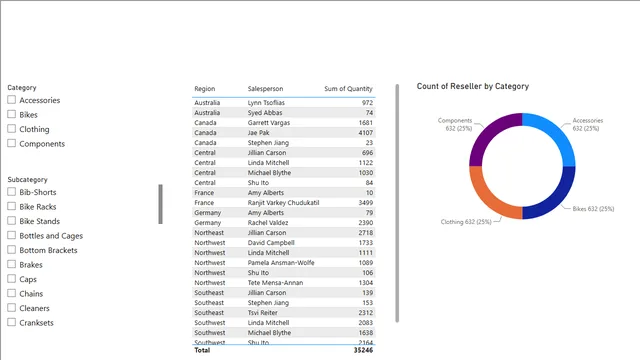Sort by Sum of Quantity header
640x360 pixels.
pyautogui.click(x=348, y=89)
